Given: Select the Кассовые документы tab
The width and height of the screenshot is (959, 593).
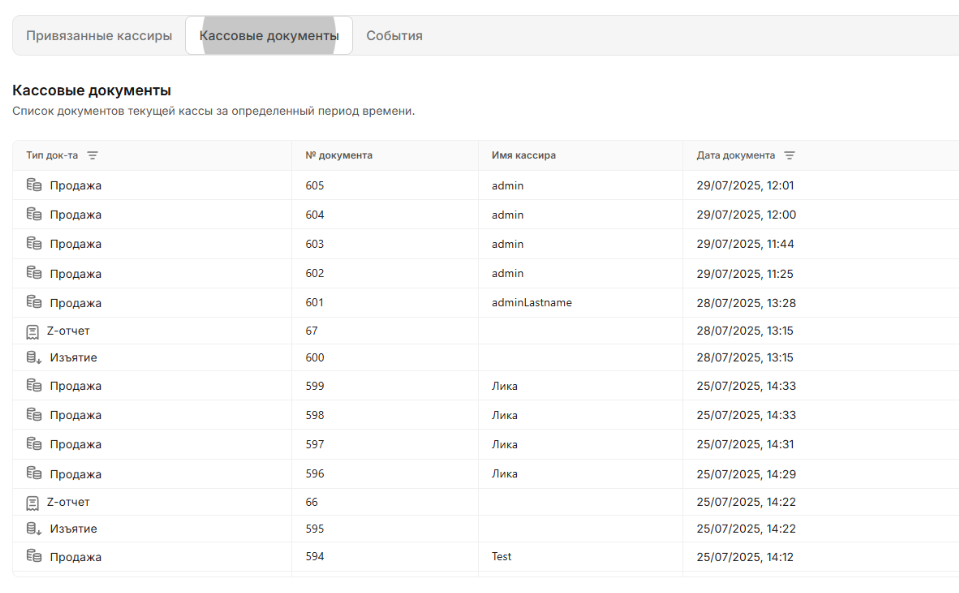Looking at the screenshot, I should [x=269, y=36].
